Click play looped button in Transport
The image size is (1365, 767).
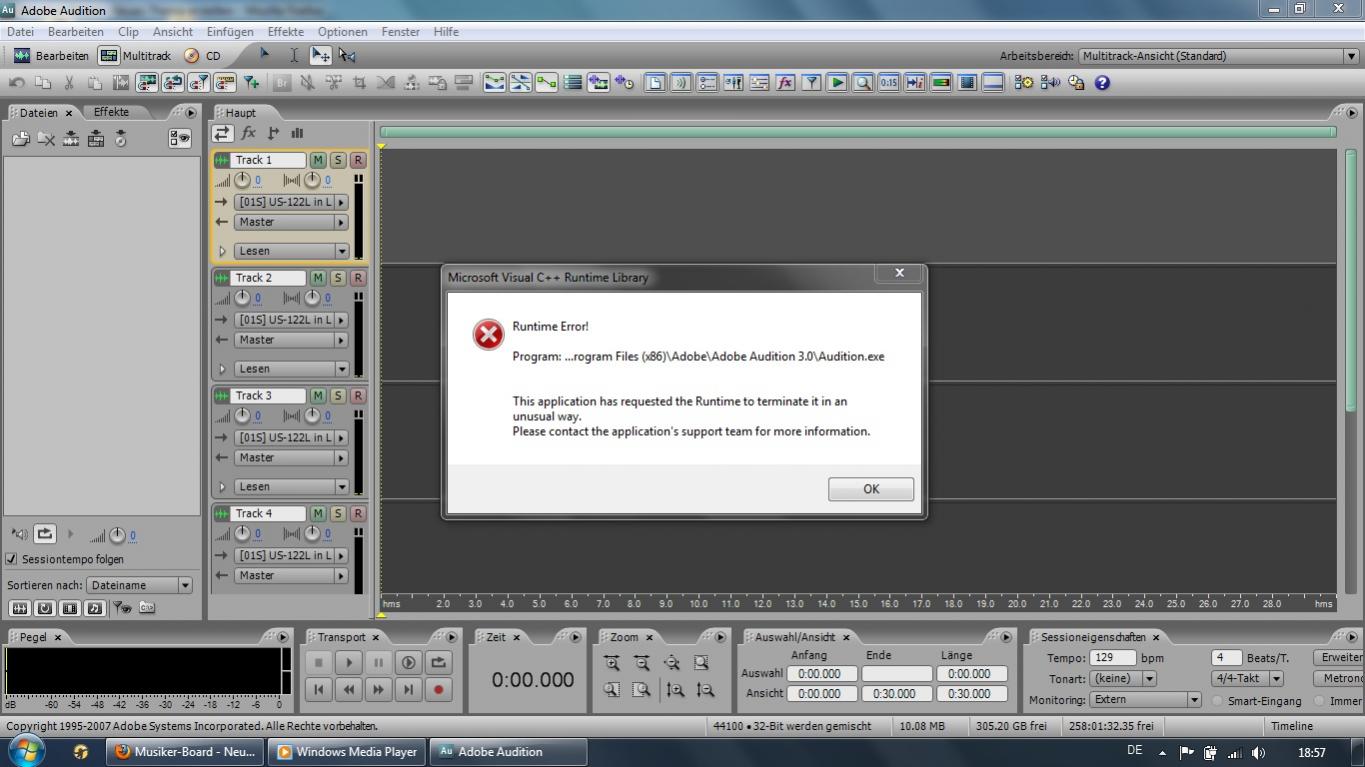(x=408, y=662)
